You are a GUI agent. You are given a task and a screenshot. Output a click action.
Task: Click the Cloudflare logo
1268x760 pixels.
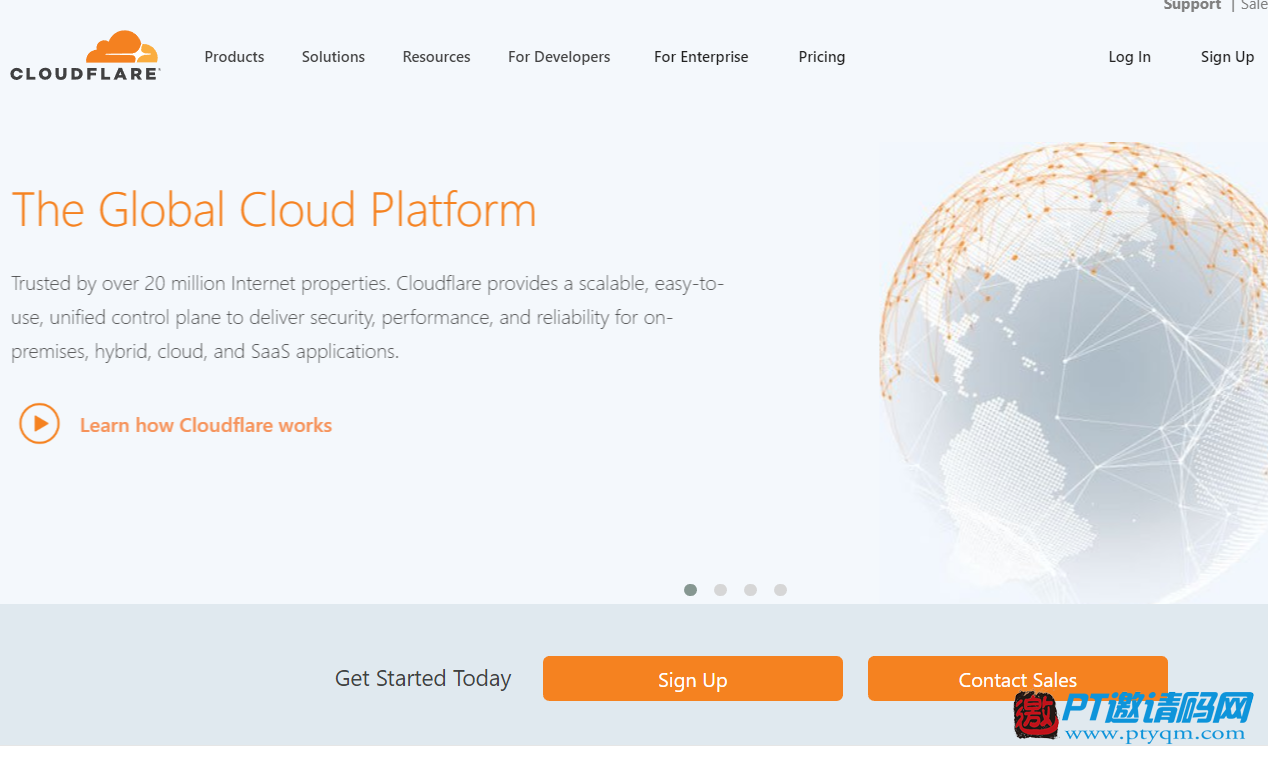coord(85,56)
